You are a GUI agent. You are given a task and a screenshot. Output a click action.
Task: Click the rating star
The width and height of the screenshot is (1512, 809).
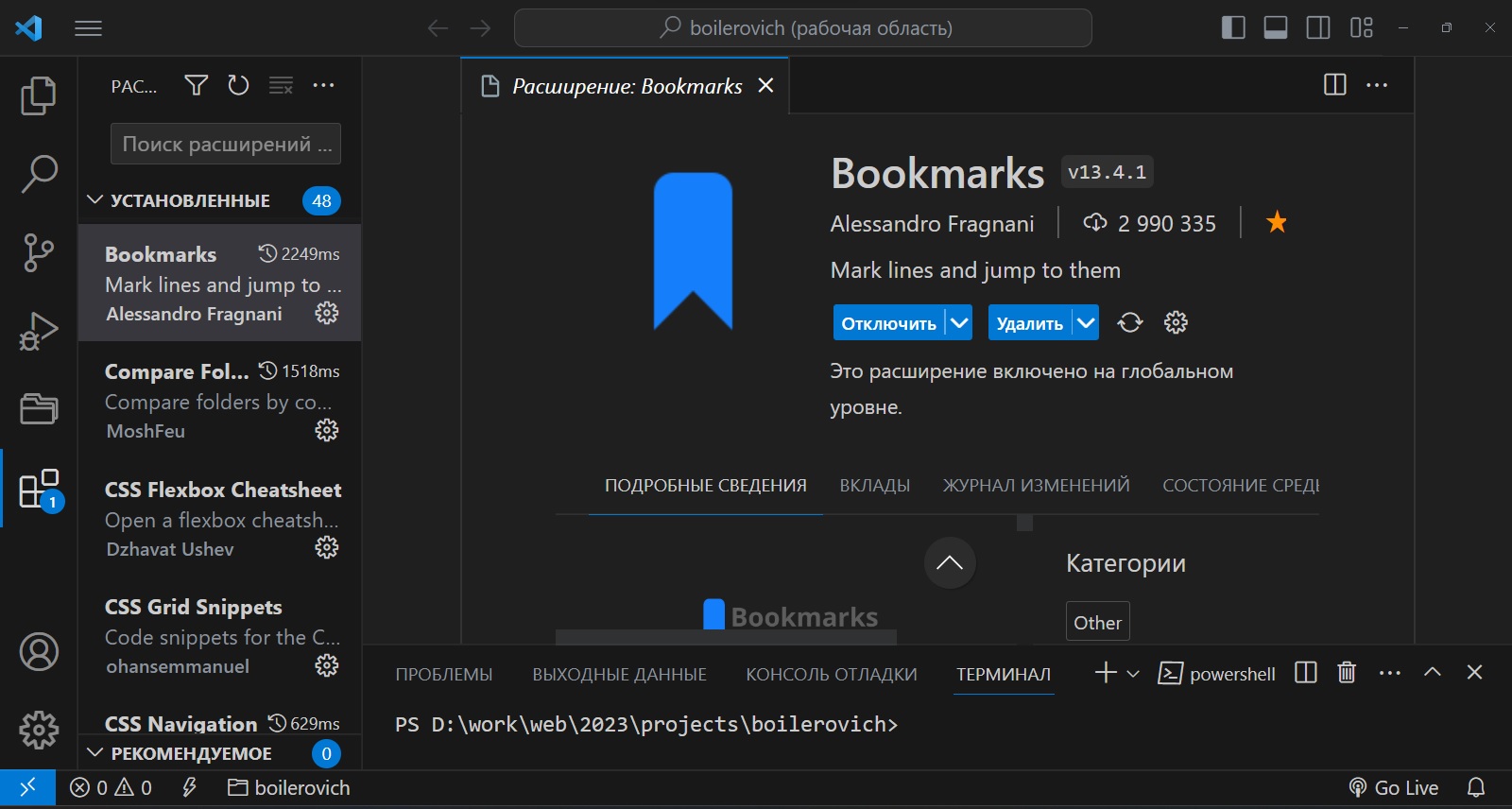pos(1277,222)
